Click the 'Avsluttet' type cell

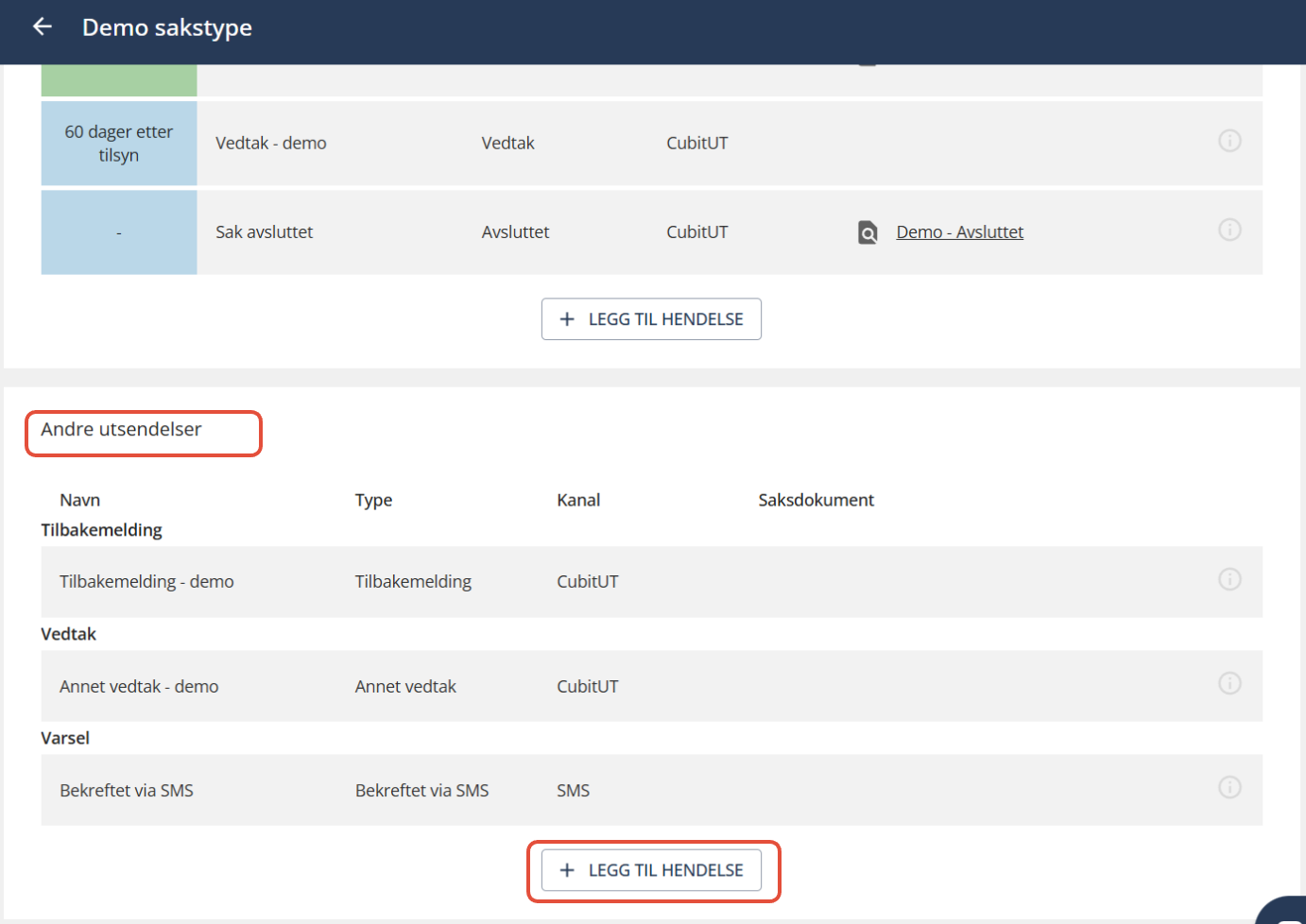(x=515, y=232)
